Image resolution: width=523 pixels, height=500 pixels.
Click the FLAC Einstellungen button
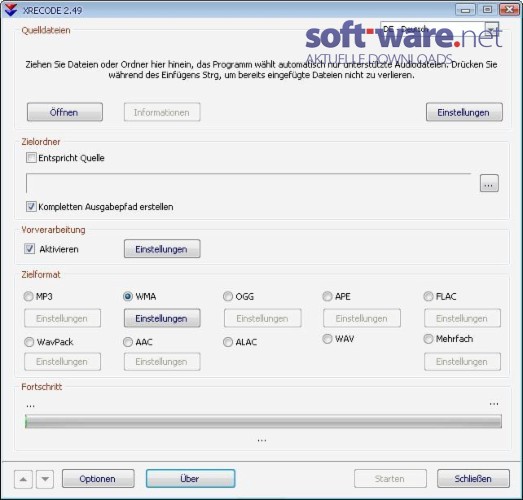coord(462,318)
